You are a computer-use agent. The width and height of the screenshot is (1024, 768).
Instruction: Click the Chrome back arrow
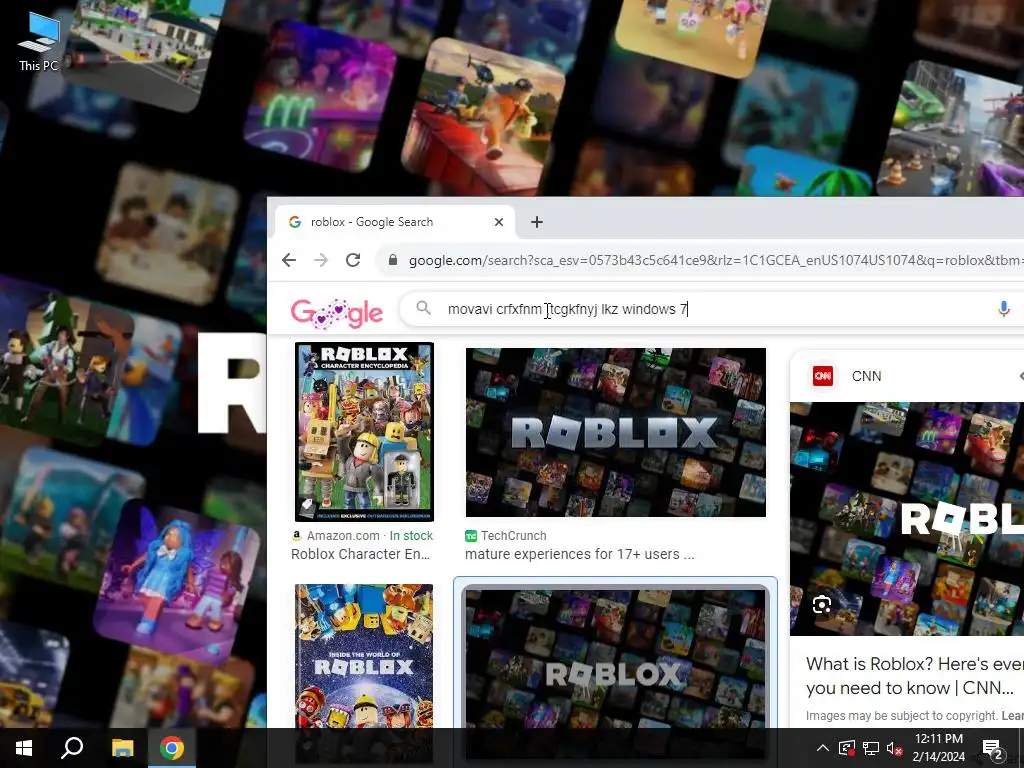pos(289,260)
